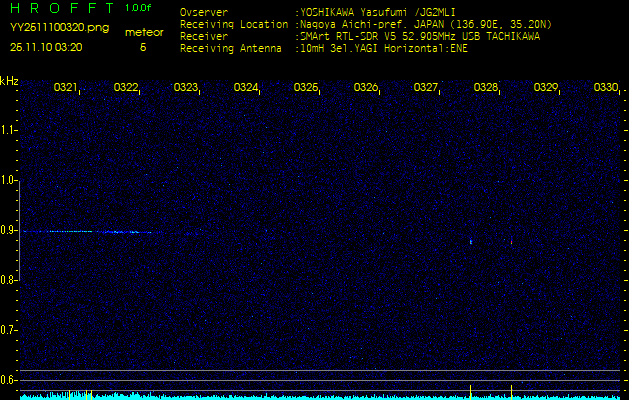Click the Receiver RTL-SDR info line
Viewport: 629px width, 400px height.
pos(360,37)
